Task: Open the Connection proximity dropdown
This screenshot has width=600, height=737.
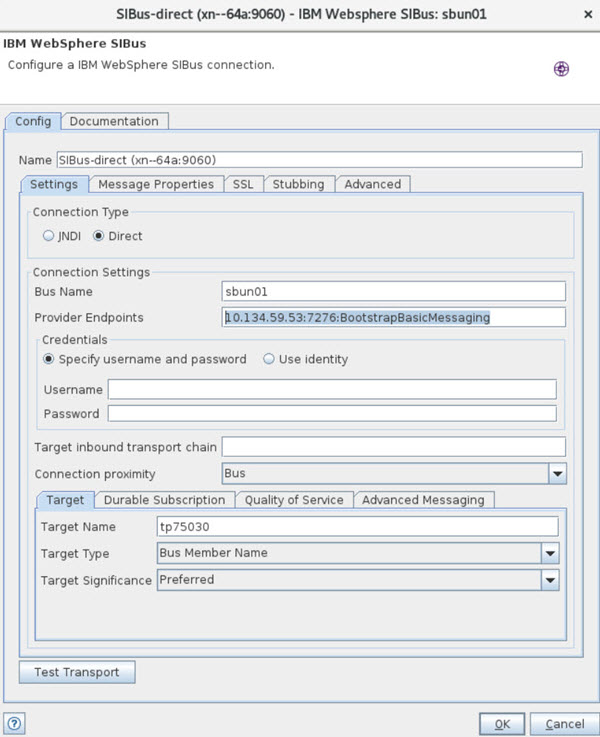Action: 557,473
